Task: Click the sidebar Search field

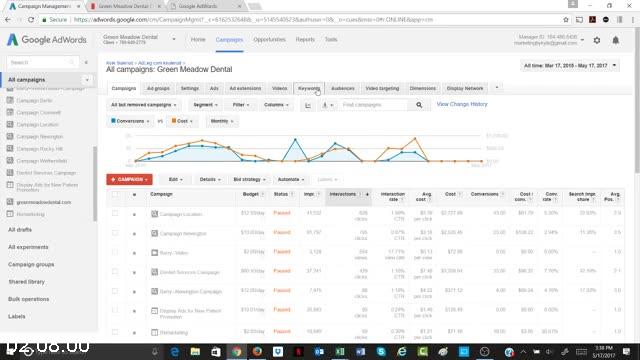Action: pyautogui.click(x=42, y=62)
